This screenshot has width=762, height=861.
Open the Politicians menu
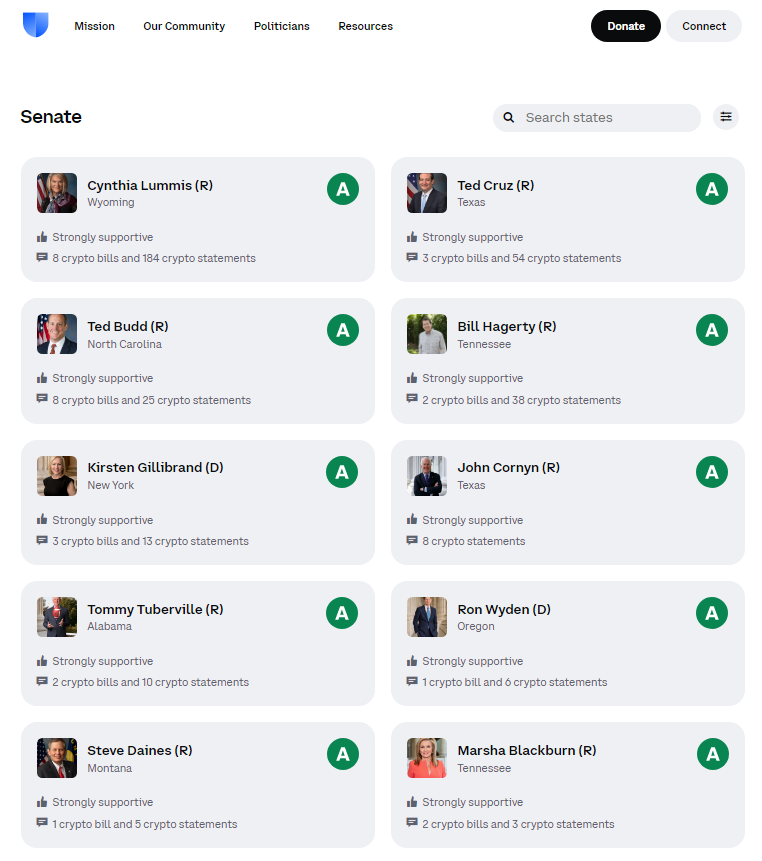coord(281,26)
